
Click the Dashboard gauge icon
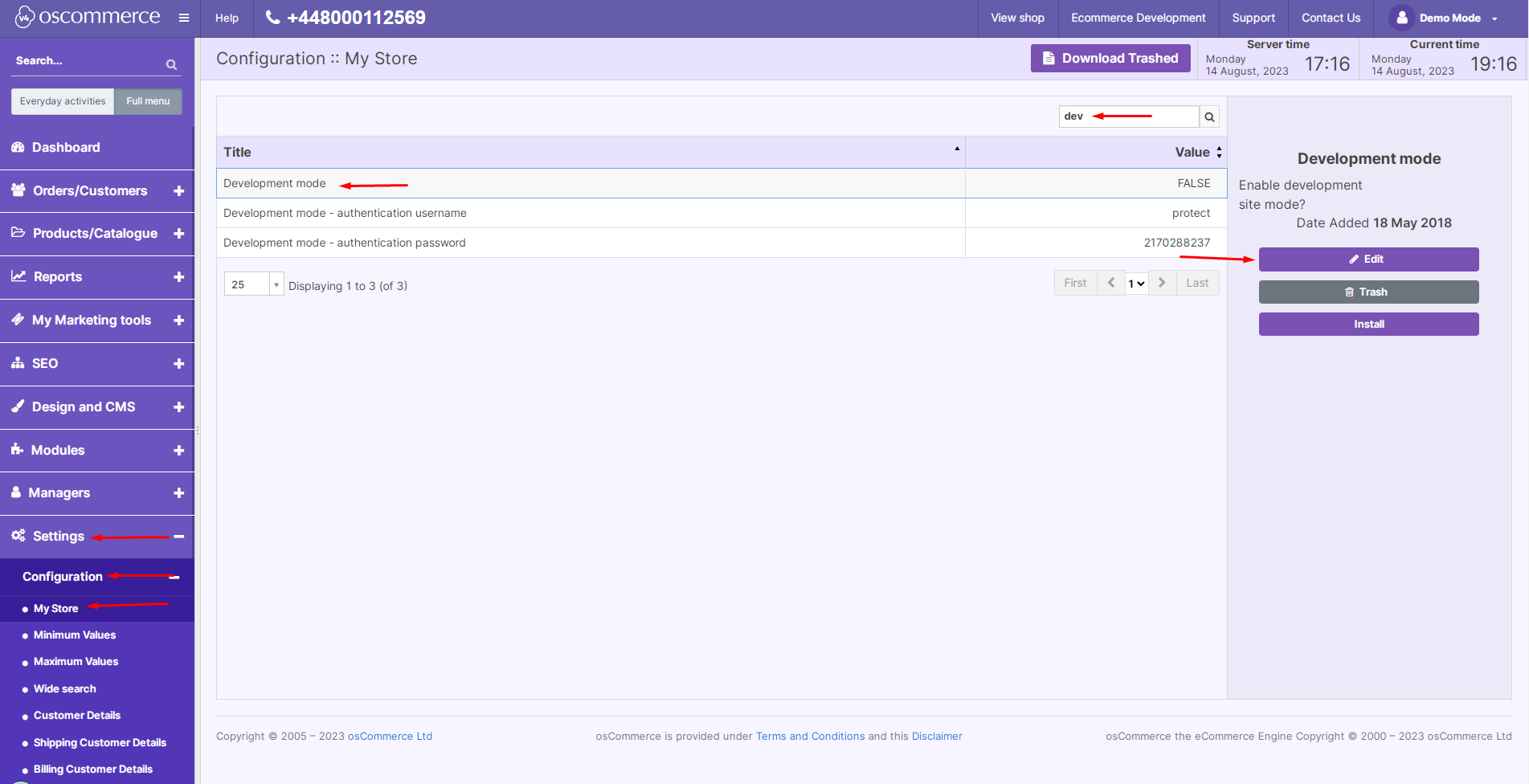click(18, 147)
